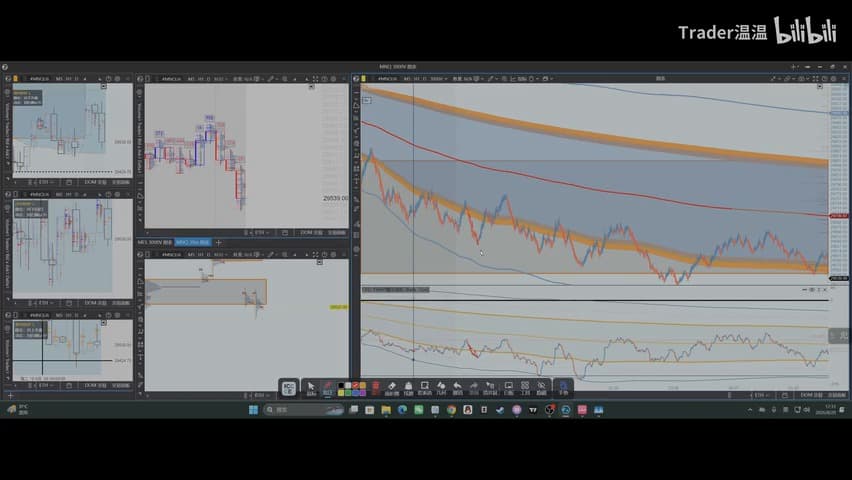Open TradingView from taskbar
Image resolution: width=852 pixels, height=480 pixels.
(532, 409)
